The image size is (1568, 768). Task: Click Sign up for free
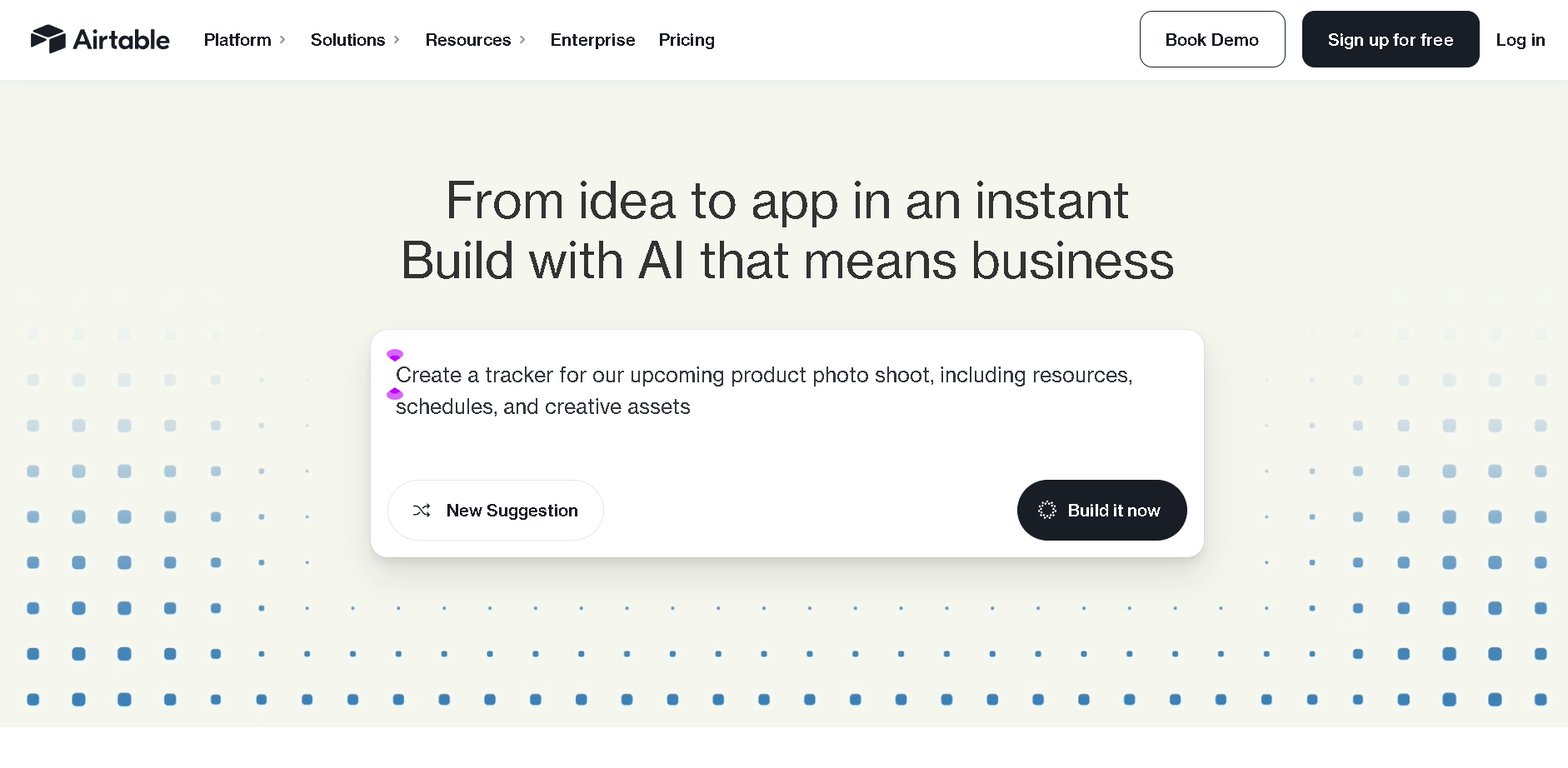[x=1390, y=39]
